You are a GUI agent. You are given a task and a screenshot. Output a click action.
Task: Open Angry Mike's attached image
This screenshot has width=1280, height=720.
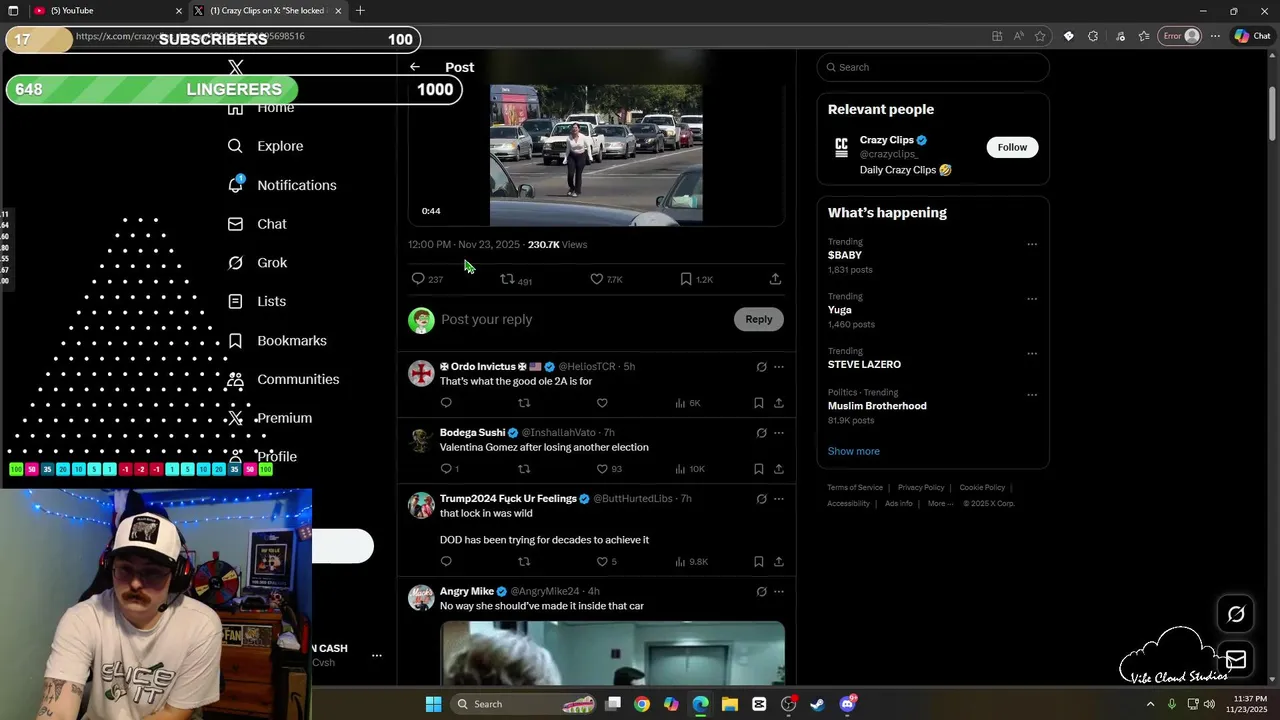pyautogui.click(x=612, y=653)
